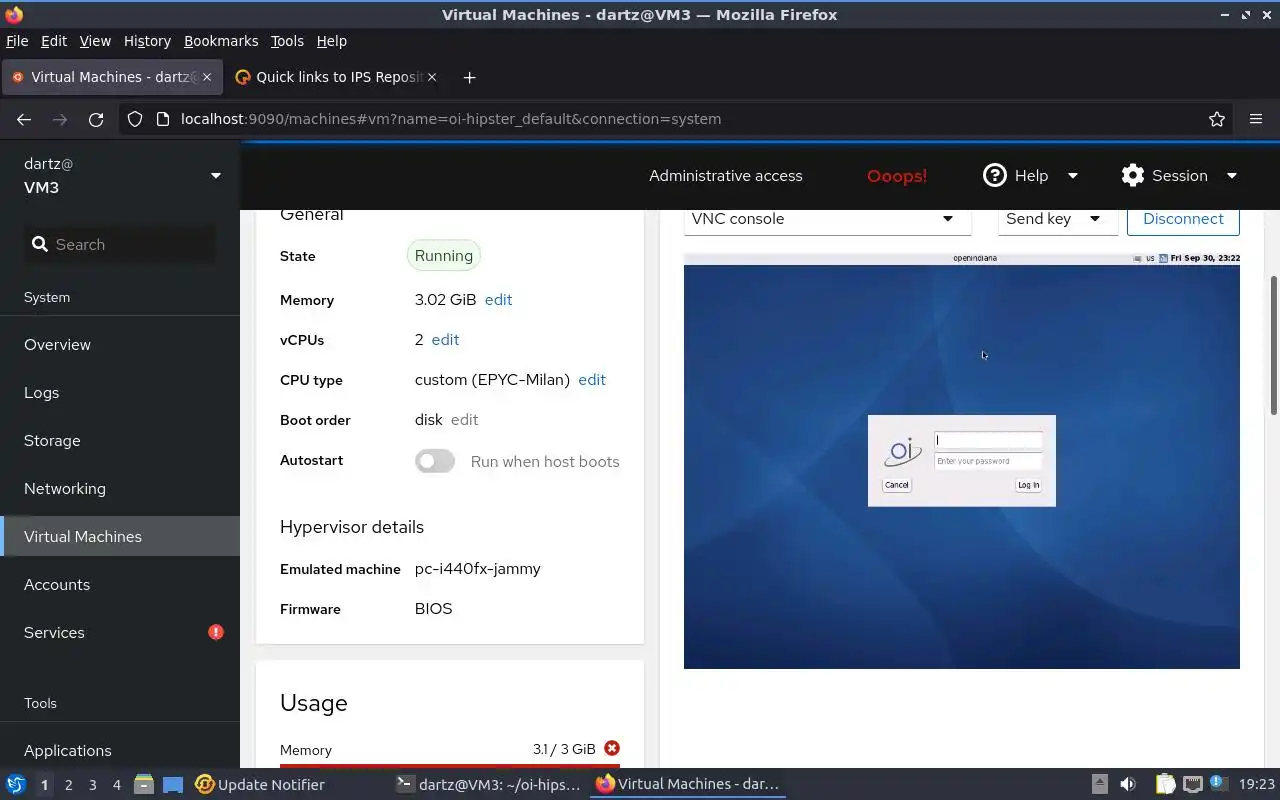Image resolution: width=1280 pixels, height=800 pixels.
Task: Open the Edit menu
Action: coord(54,41)
